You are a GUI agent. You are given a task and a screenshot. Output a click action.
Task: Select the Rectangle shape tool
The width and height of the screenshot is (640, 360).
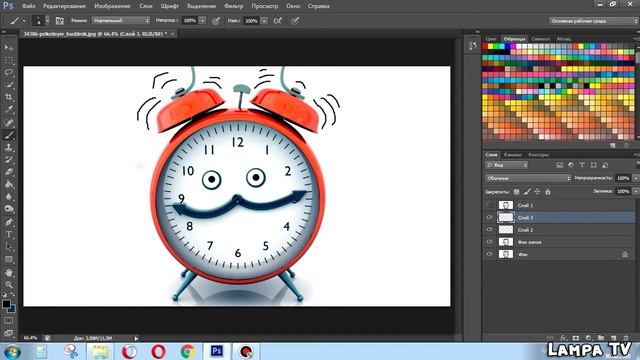click(x=9, y=259)
